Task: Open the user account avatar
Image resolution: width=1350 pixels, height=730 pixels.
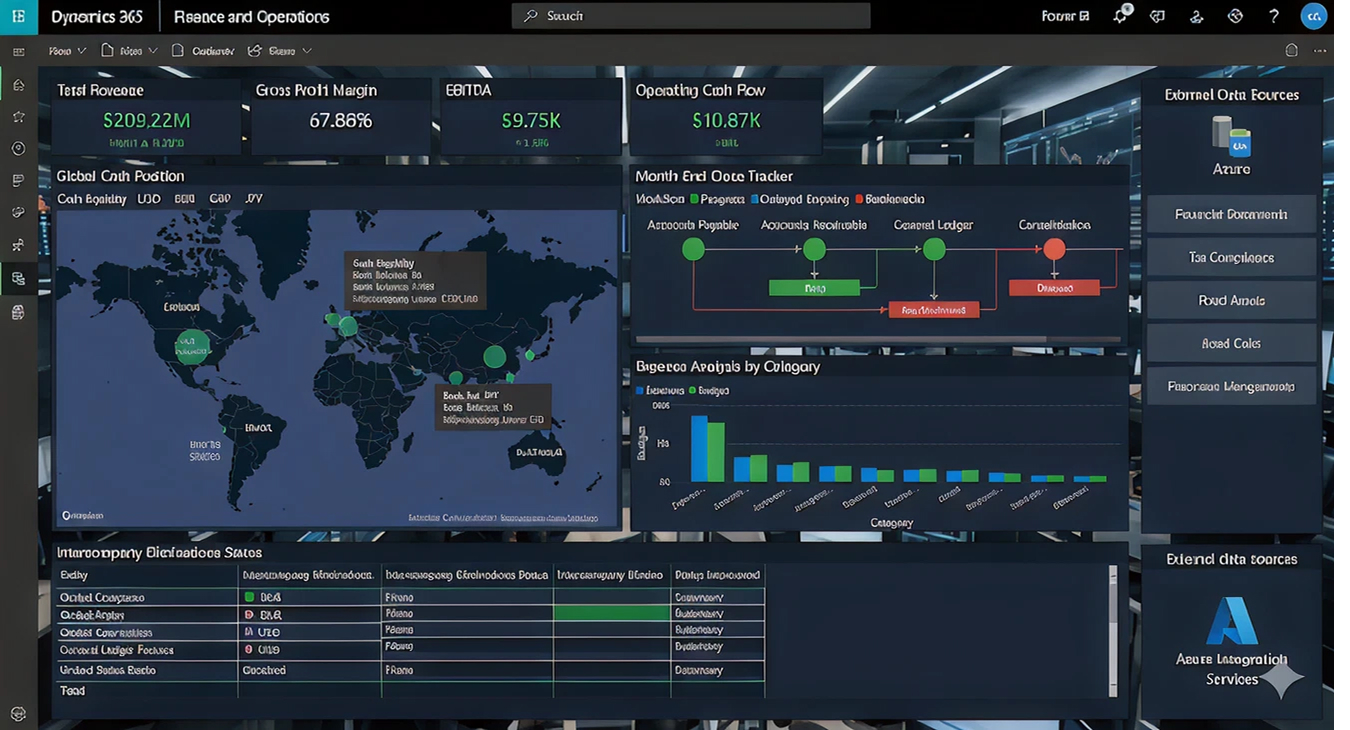Action: 1314,16
